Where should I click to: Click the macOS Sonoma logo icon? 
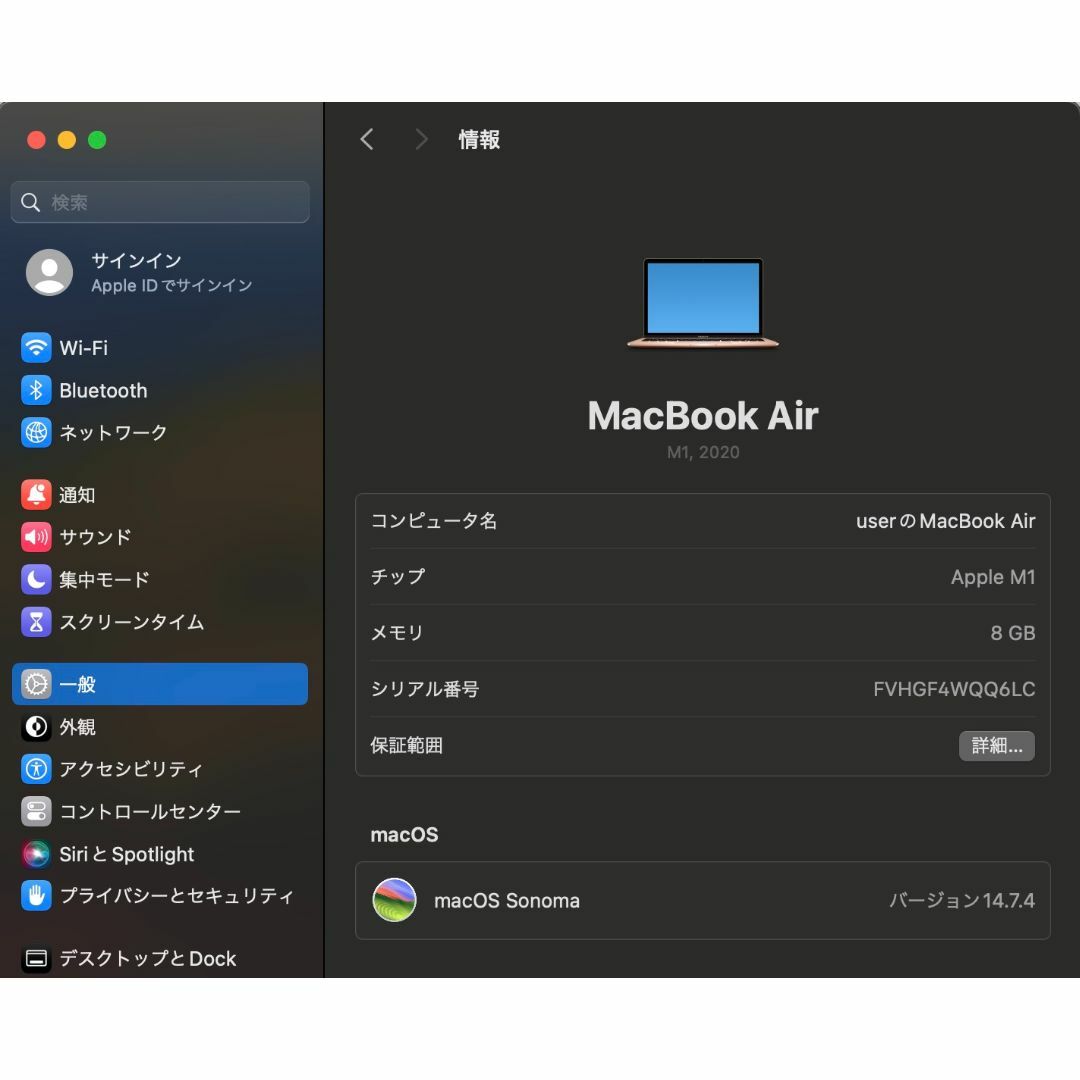[x=394, y=900]
